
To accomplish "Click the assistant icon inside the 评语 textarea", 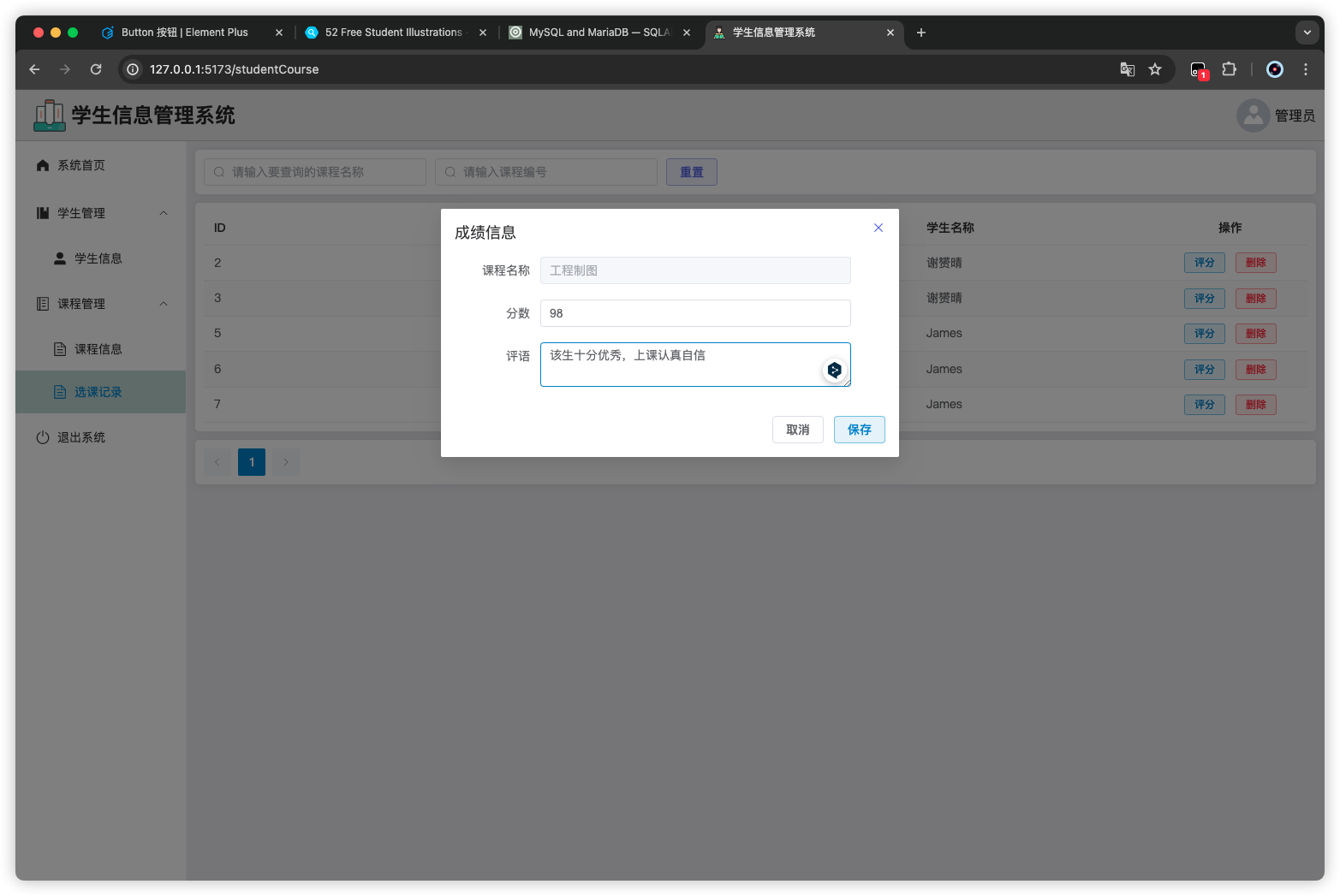I will [834, 370].
